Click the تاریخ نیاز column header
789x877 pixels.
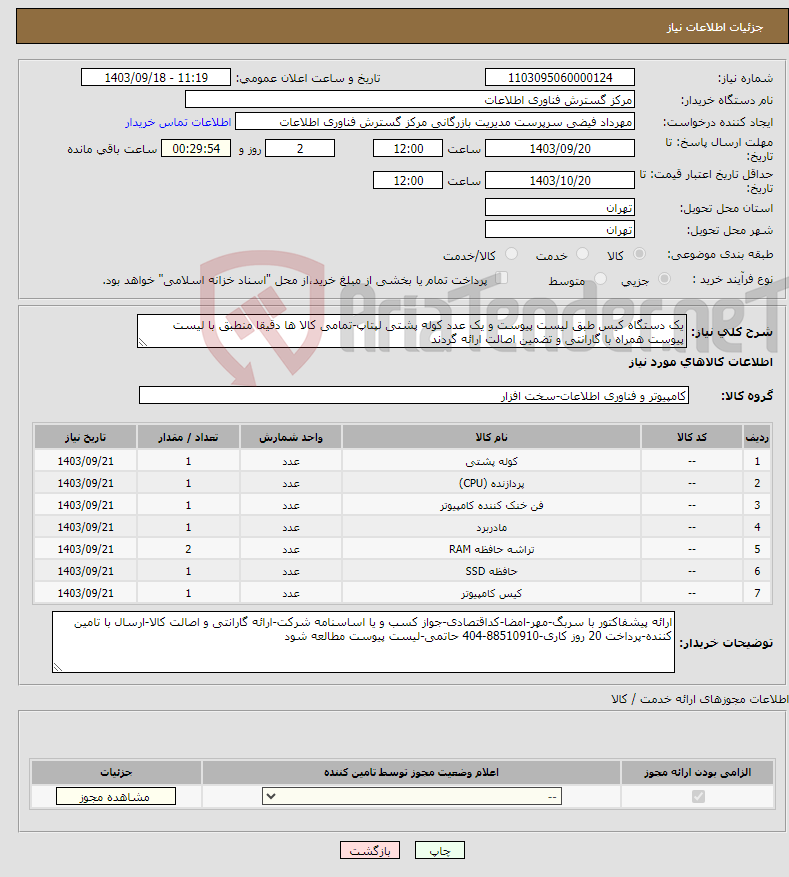[86, 437]
